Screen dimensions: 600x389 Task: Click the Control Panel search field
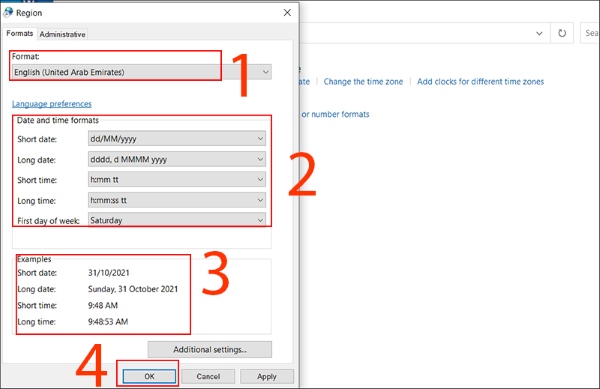(x=590, y=33)
